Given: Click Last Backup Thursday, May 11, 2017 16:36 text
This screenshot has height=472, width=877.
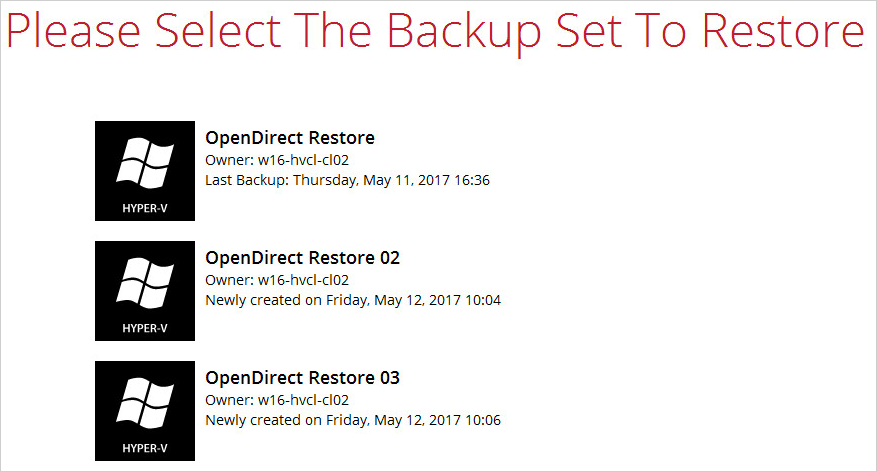Looking at the screenshot, I should click(347, 181).
